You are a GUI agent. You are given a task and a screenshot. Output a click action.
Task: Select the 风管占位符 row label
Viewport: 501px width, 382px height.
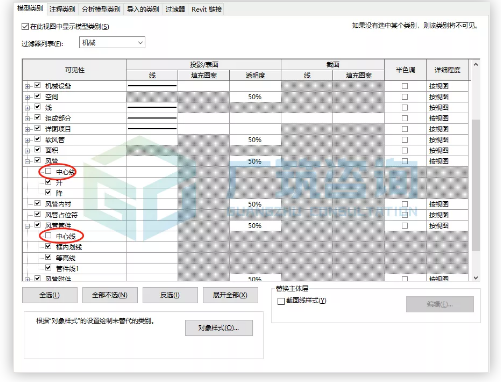point(61,215)
